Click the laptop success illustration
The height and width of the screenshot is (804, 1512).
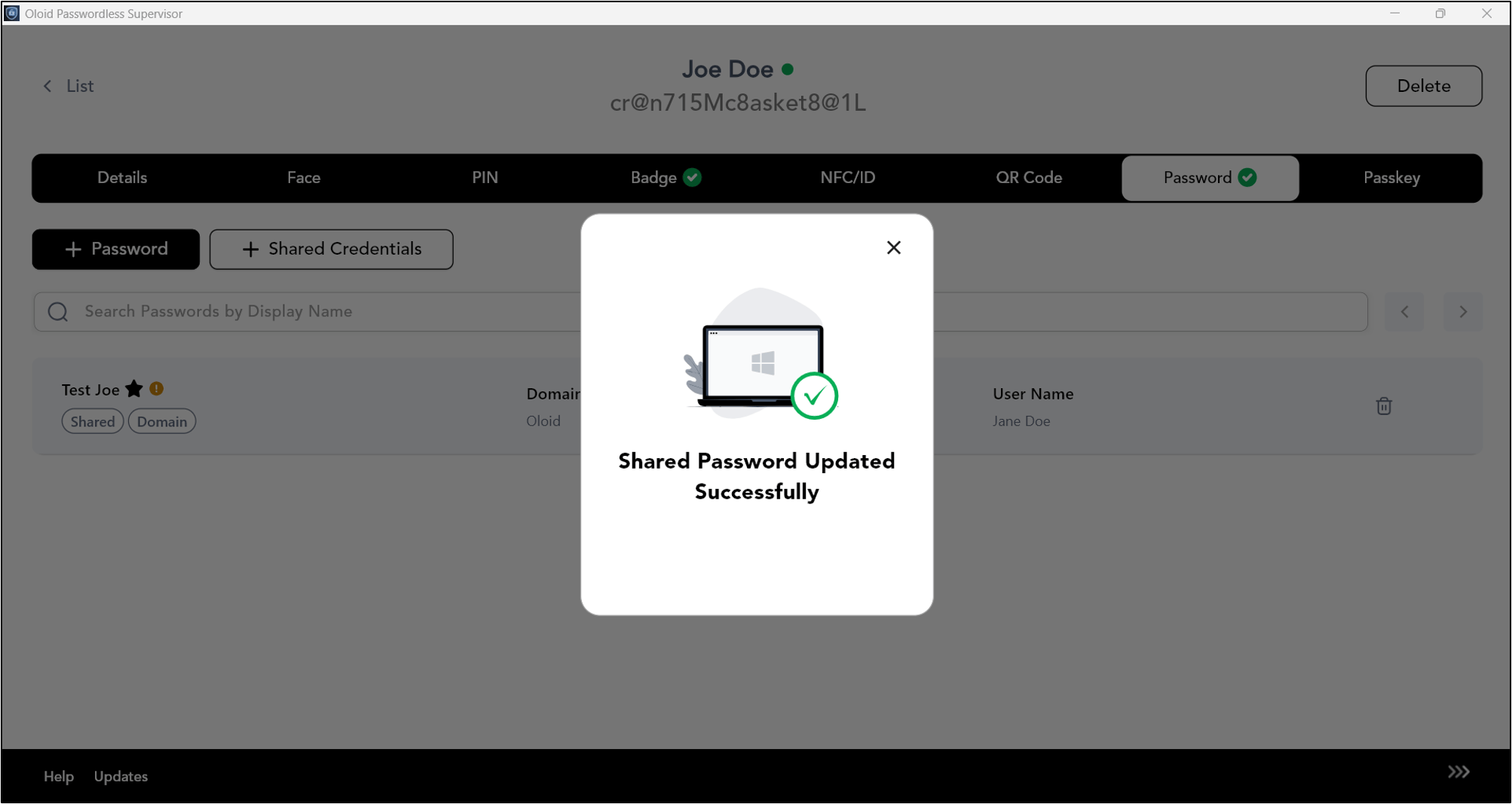pyautogui.click(x=761, y=353)
